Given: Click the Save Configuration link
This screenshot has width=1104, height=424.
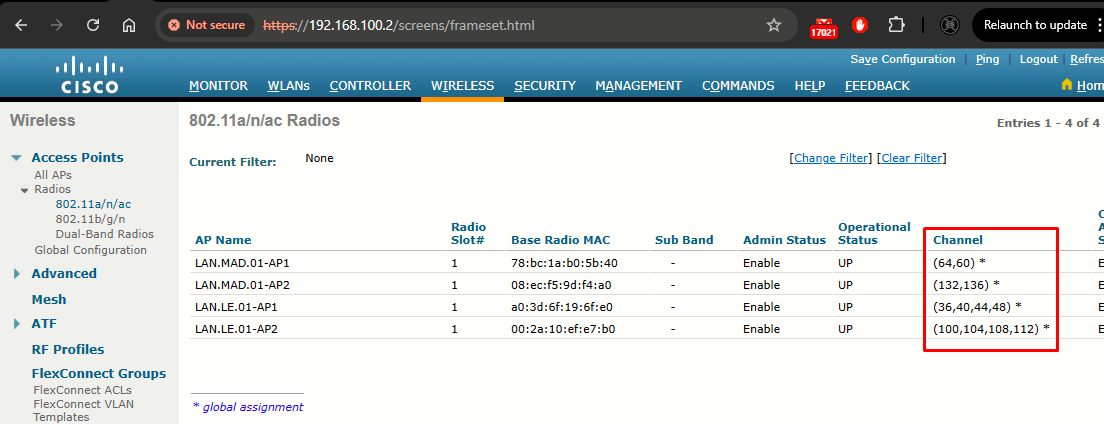Looking at the screenshot, I should tap(903, 59).
